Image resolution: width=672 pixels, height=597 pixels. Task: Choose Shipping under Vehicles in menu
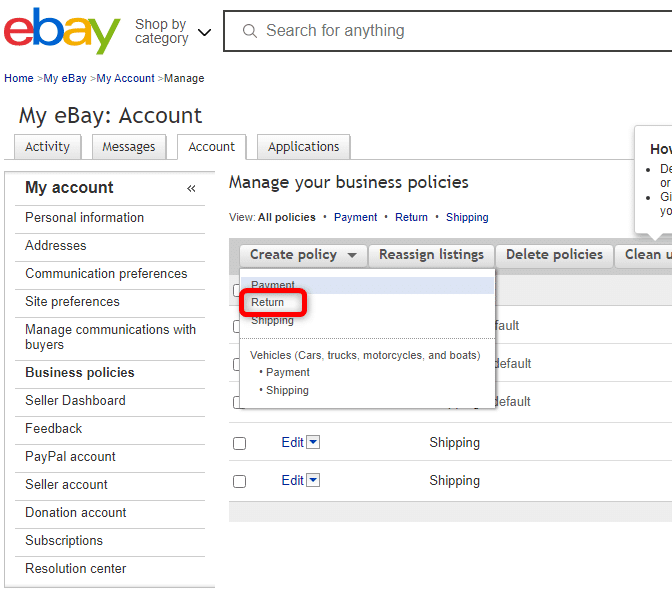coord(287,390)
